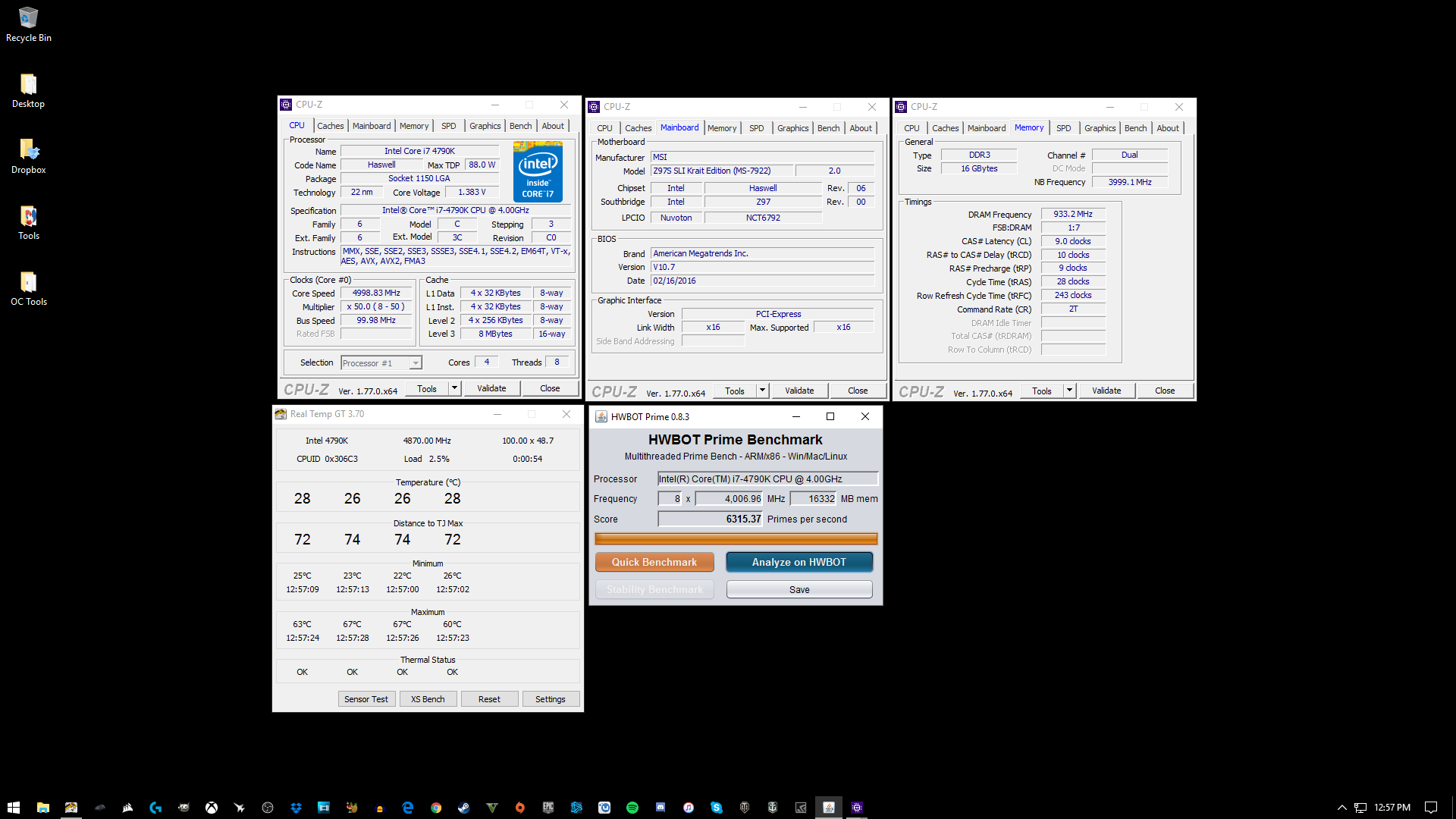The height and width of the screenshot is (819, 1456).
Task: Open OBS Studio from the taskbar
Action: click(x=268, y=808)
